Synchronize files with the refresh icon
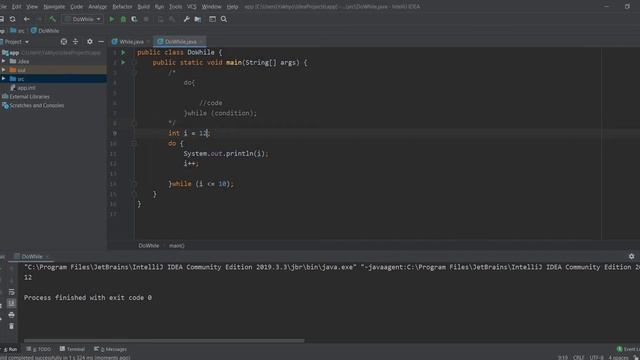Image resolution: width=640 pixels, height=360 pixels. pyautogui.click(x=13, y=19)
